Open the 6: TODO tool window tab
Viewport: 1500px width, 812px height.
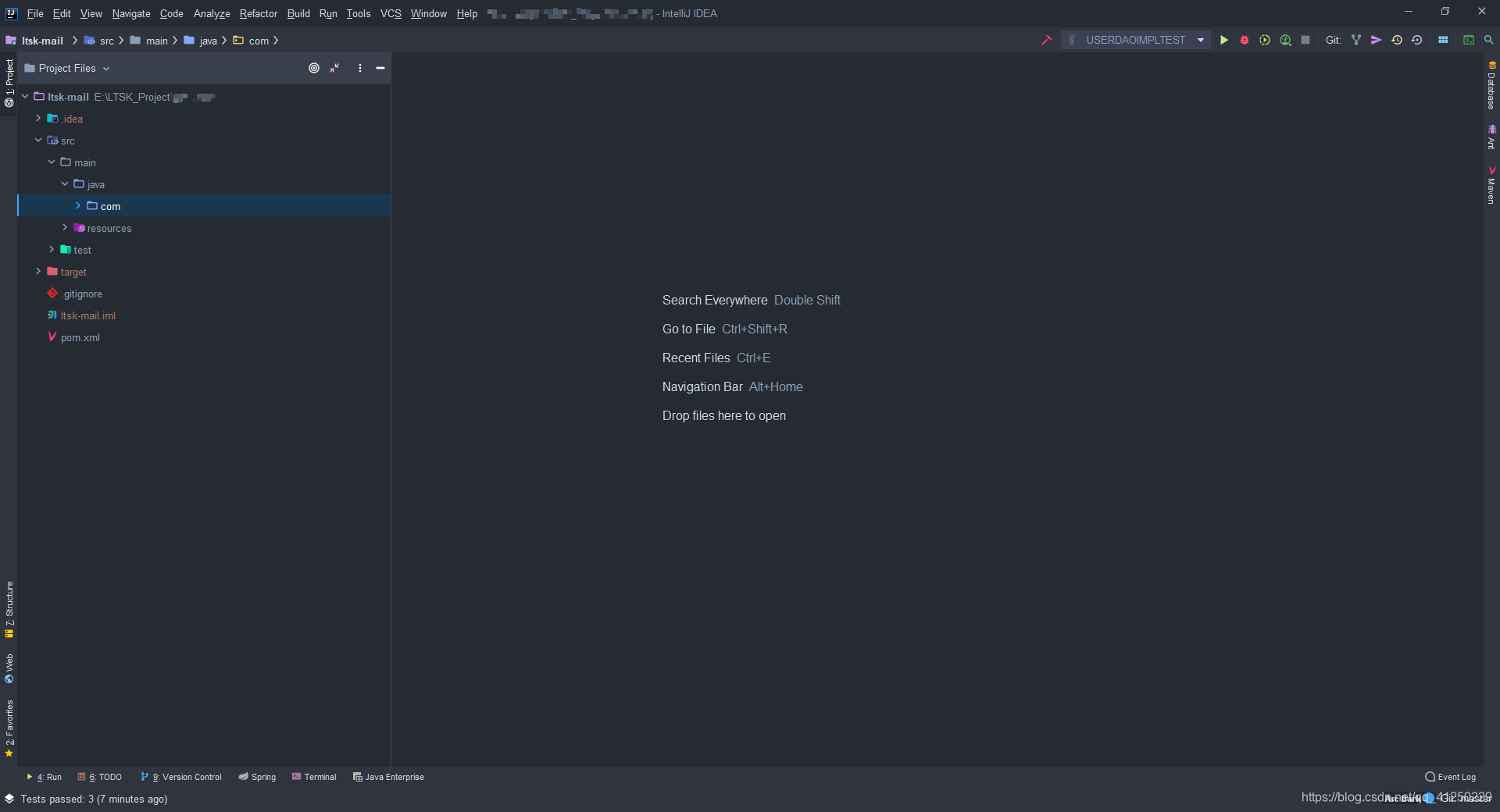(x=100, y=777)
